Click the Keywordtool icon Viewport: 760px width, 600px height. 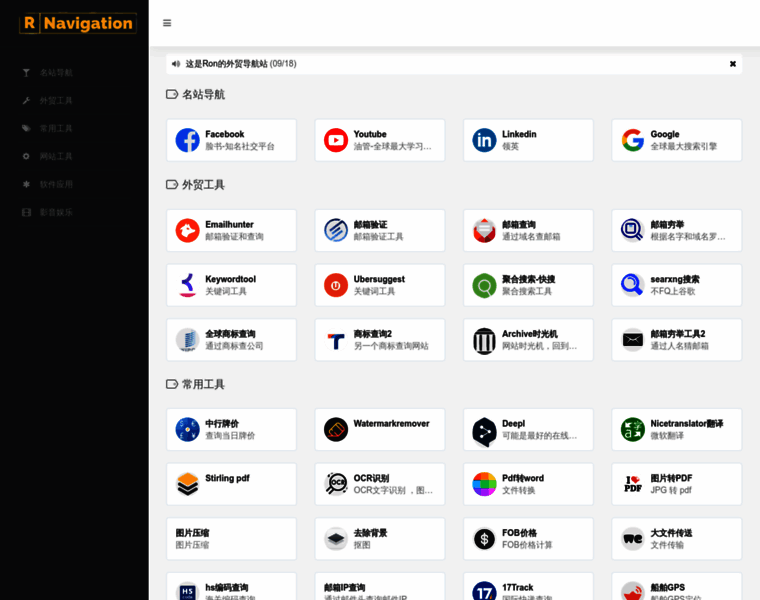pos(188,285)
